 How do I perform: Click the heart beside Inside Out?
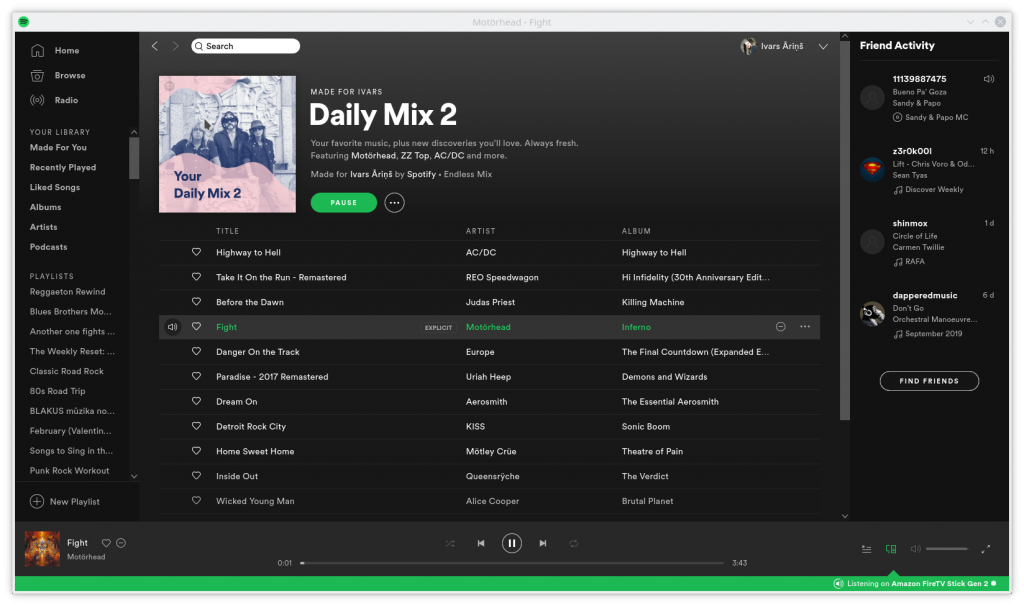pos(196,475)
